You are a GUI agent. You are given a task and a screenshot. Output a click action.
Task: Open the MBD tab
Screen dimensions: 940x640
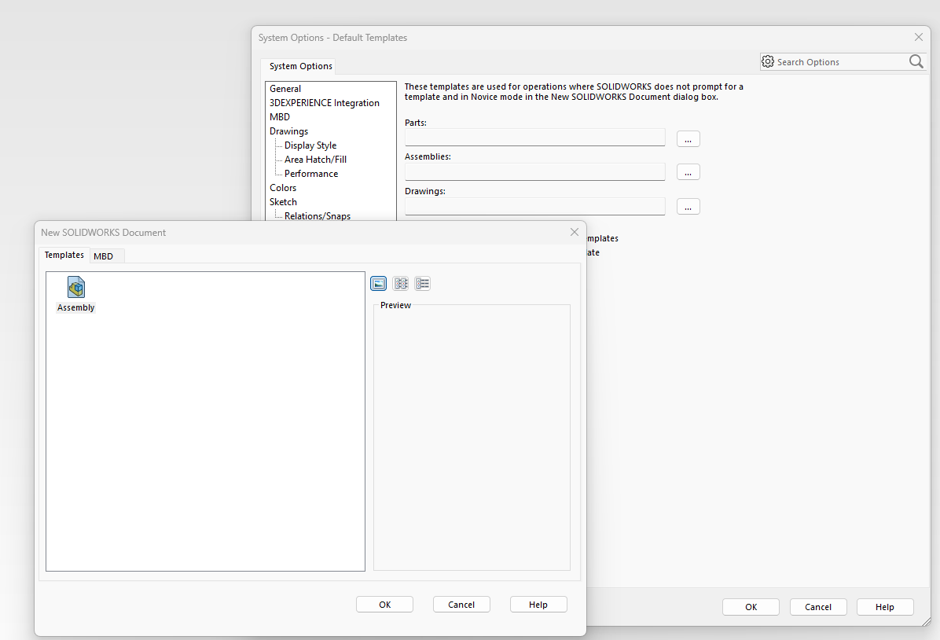(104, 256)
